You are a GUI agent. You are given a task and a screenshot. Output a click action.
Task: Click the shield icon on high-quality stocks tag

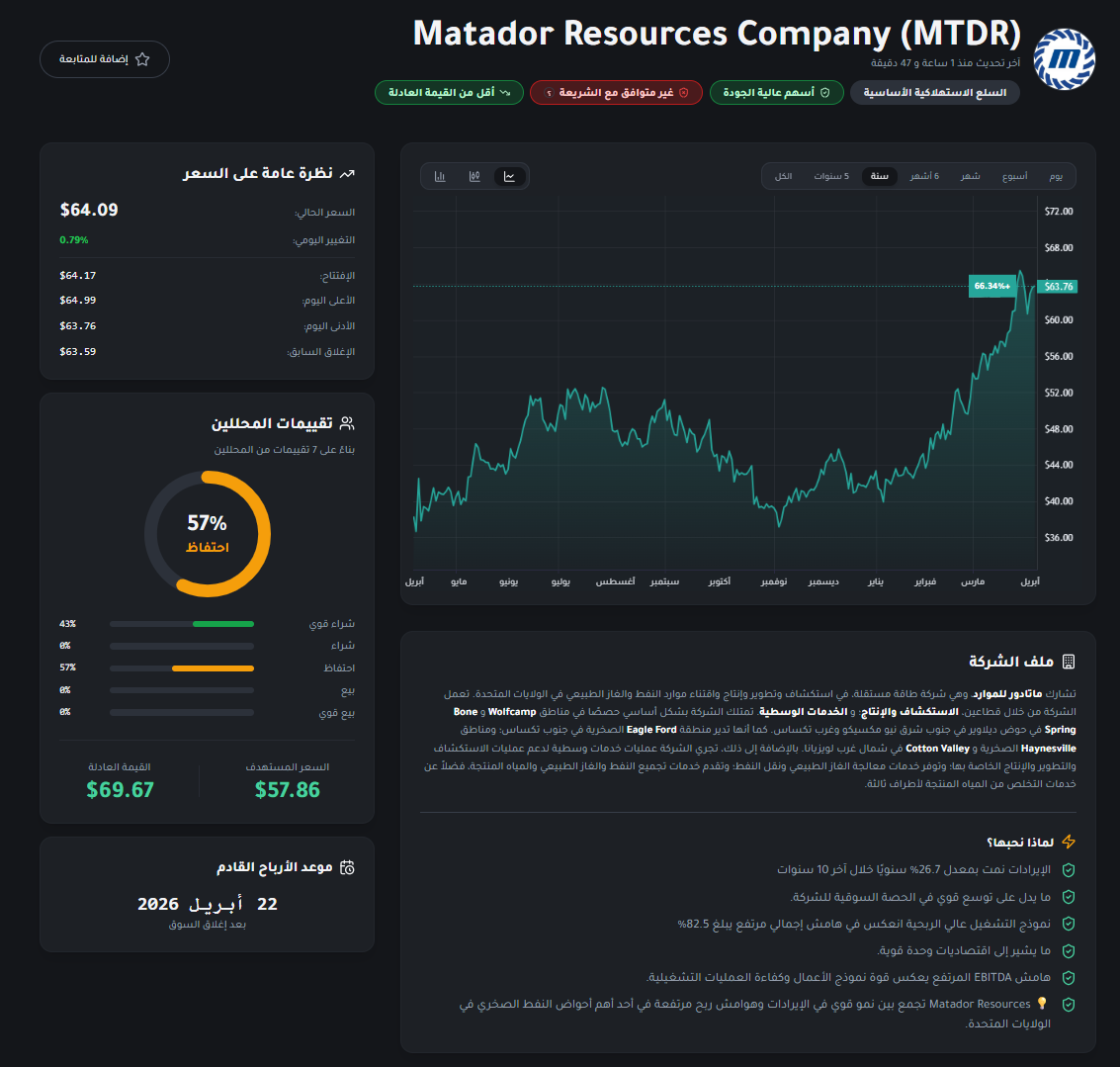(825, 93)
